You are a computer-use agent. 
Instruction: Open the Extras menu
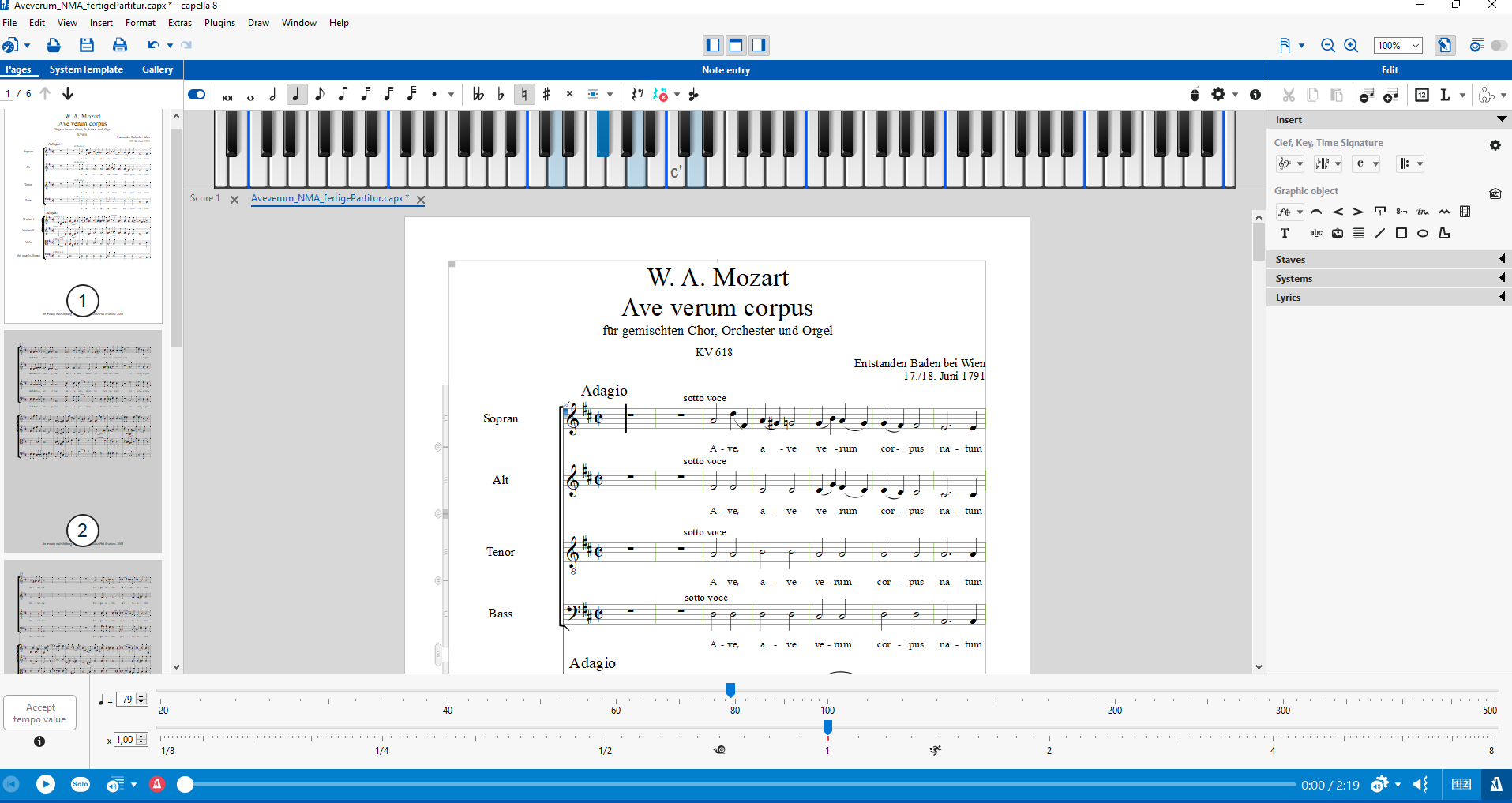pyautogui.click(x=179, y=22)
